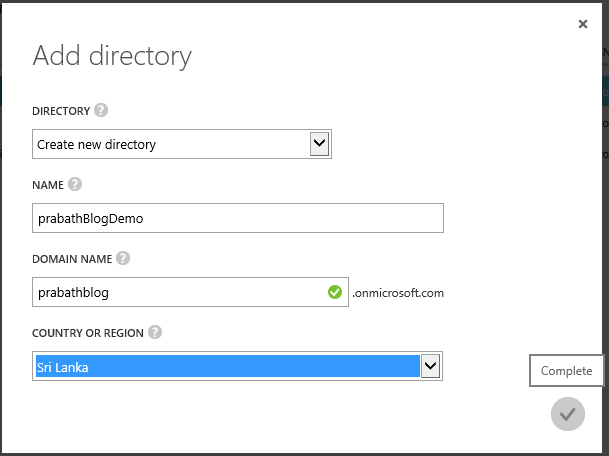Click the "Add directory" heading
This screenshot has width=609, height=456.
pyautogui.click(x=112, y=55)
